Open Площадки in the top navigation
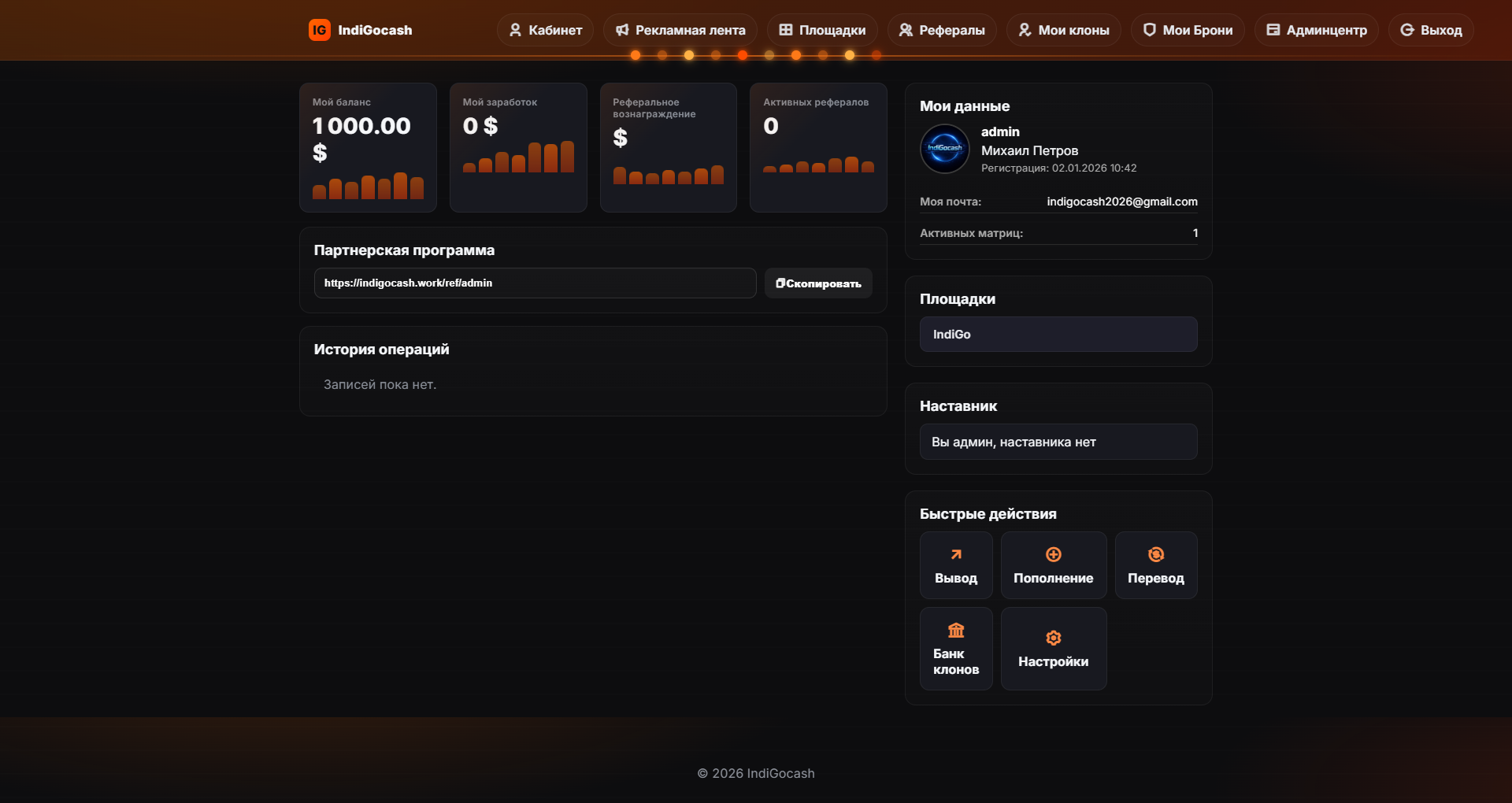This screenshot has height=803, width=1512. coord(821,30)
